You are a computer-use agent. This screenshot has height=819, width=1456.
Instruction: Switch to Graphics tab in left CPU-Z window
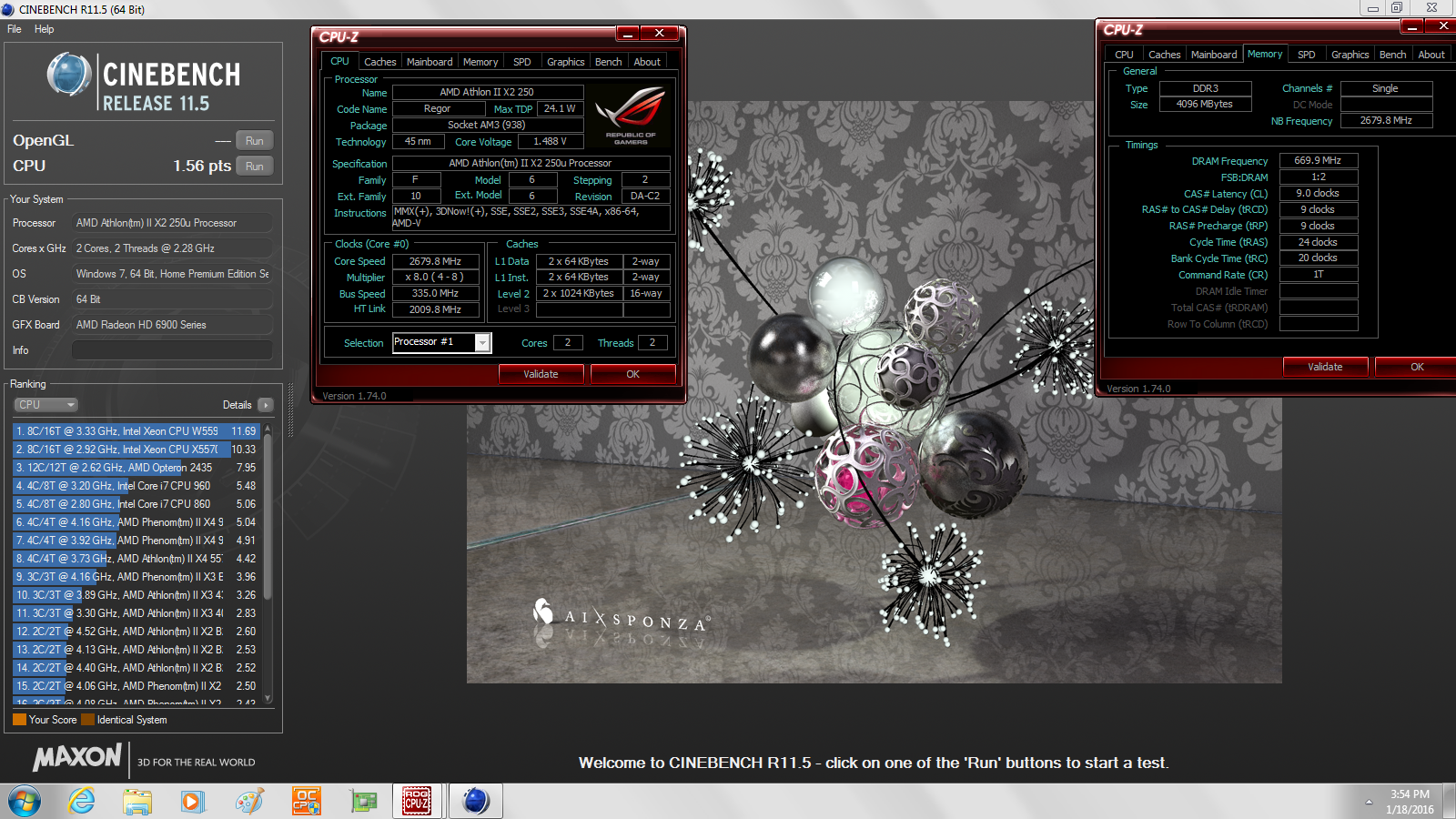pyautogui.click(x=566, y=62)
